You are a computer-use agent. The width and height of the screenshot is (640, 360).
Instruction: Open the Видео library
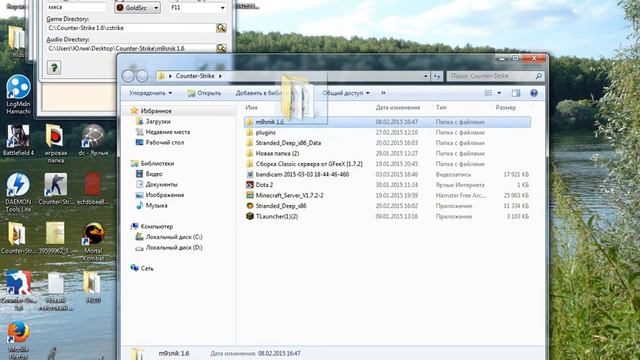point(149,174)
